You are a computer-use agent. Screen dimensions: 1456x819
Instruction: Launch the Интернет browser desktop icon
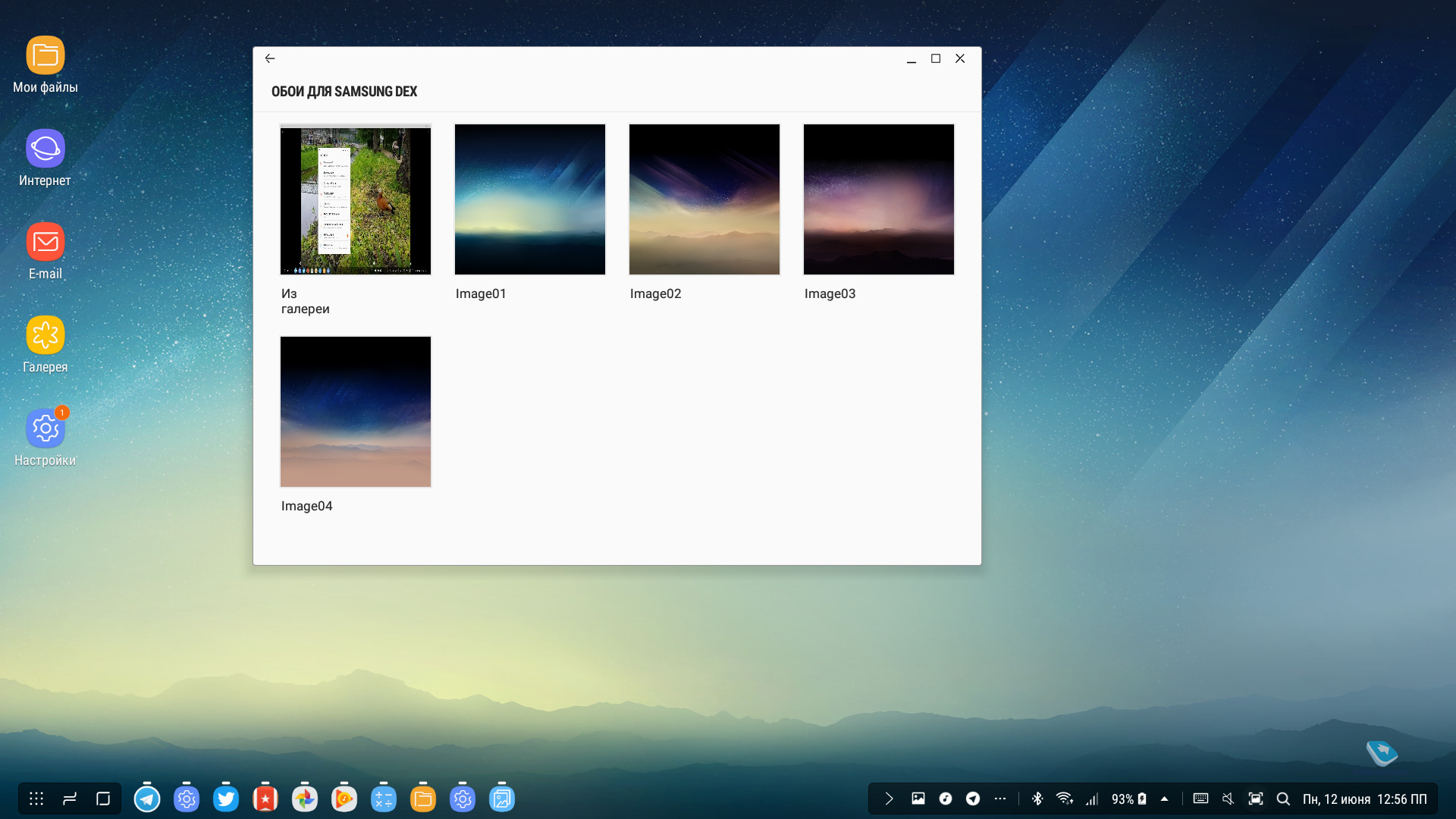tap(45, 158)
